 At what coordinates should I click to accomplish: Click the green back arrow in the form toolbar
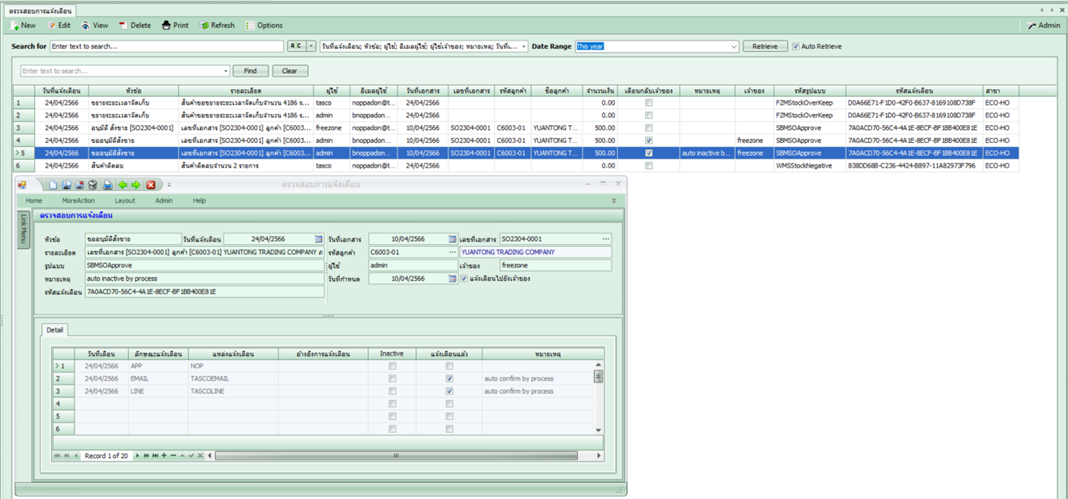[x=122, y=185]
